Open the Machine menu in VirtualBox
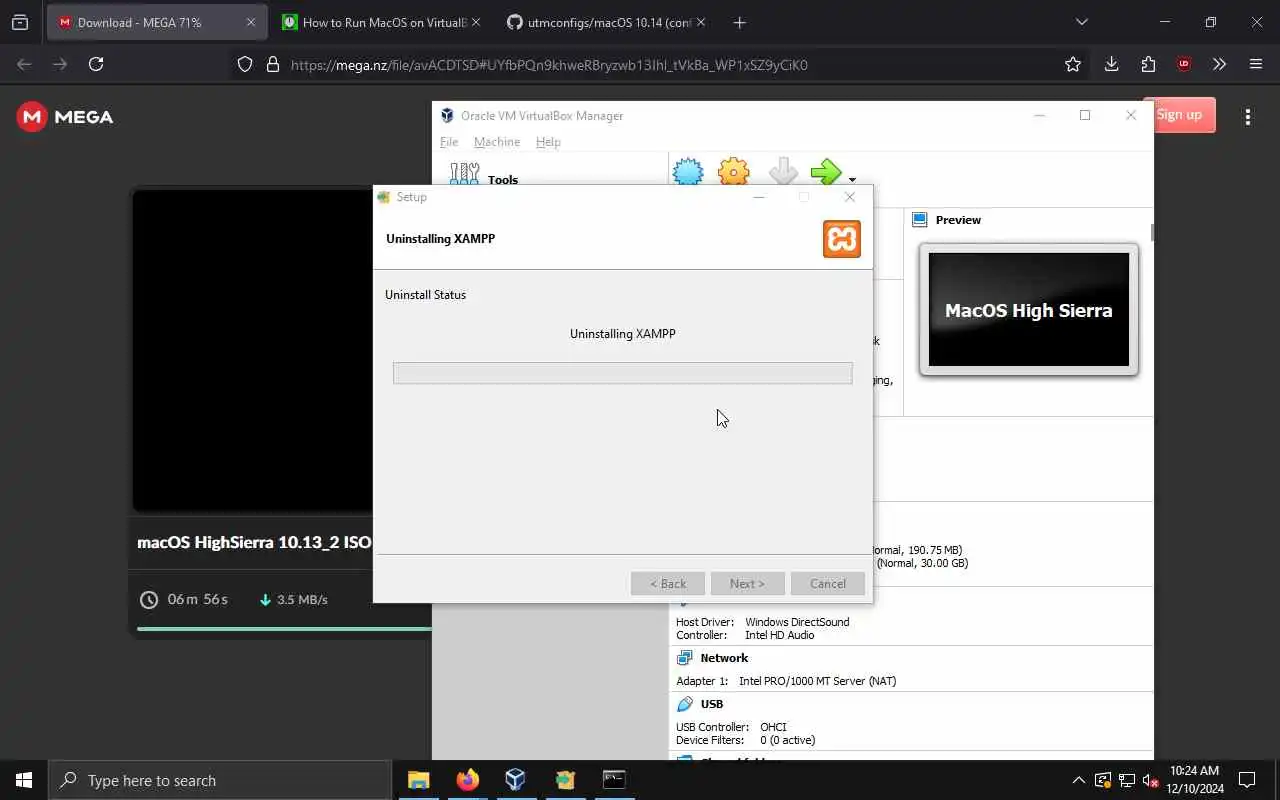1280x800 pixels. click(497, 142)
